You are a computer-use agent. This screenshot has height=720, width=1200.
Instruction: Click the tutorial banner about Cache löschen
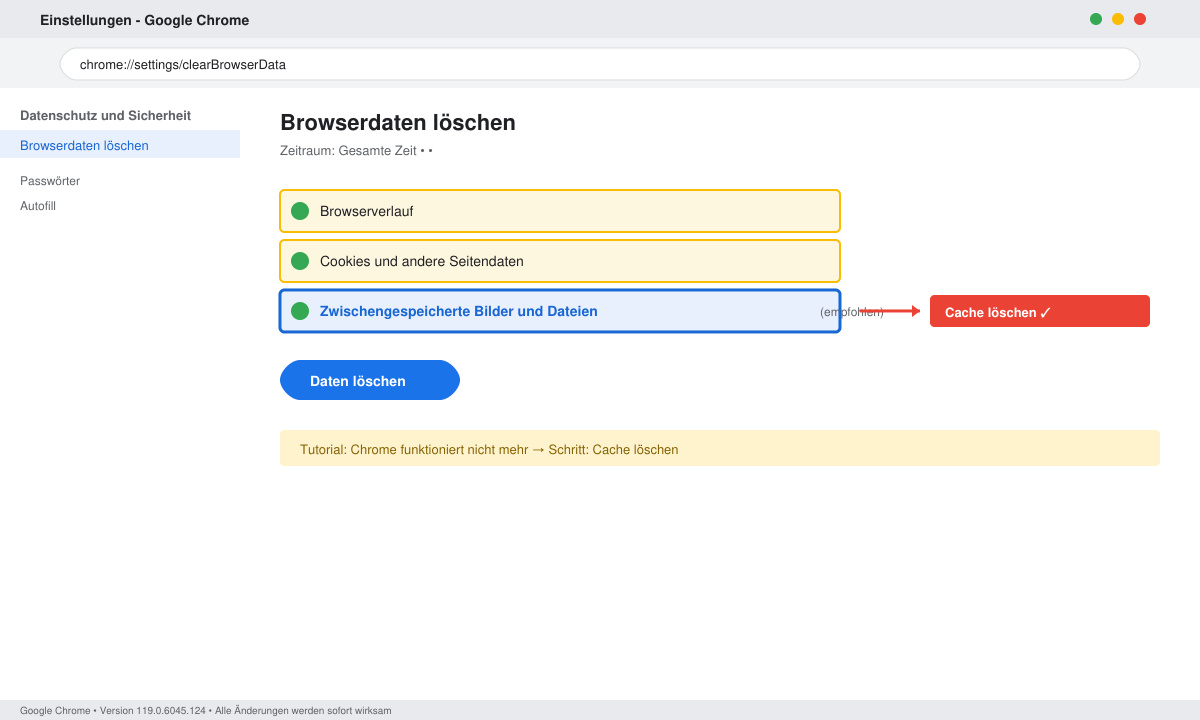point(720,448)
